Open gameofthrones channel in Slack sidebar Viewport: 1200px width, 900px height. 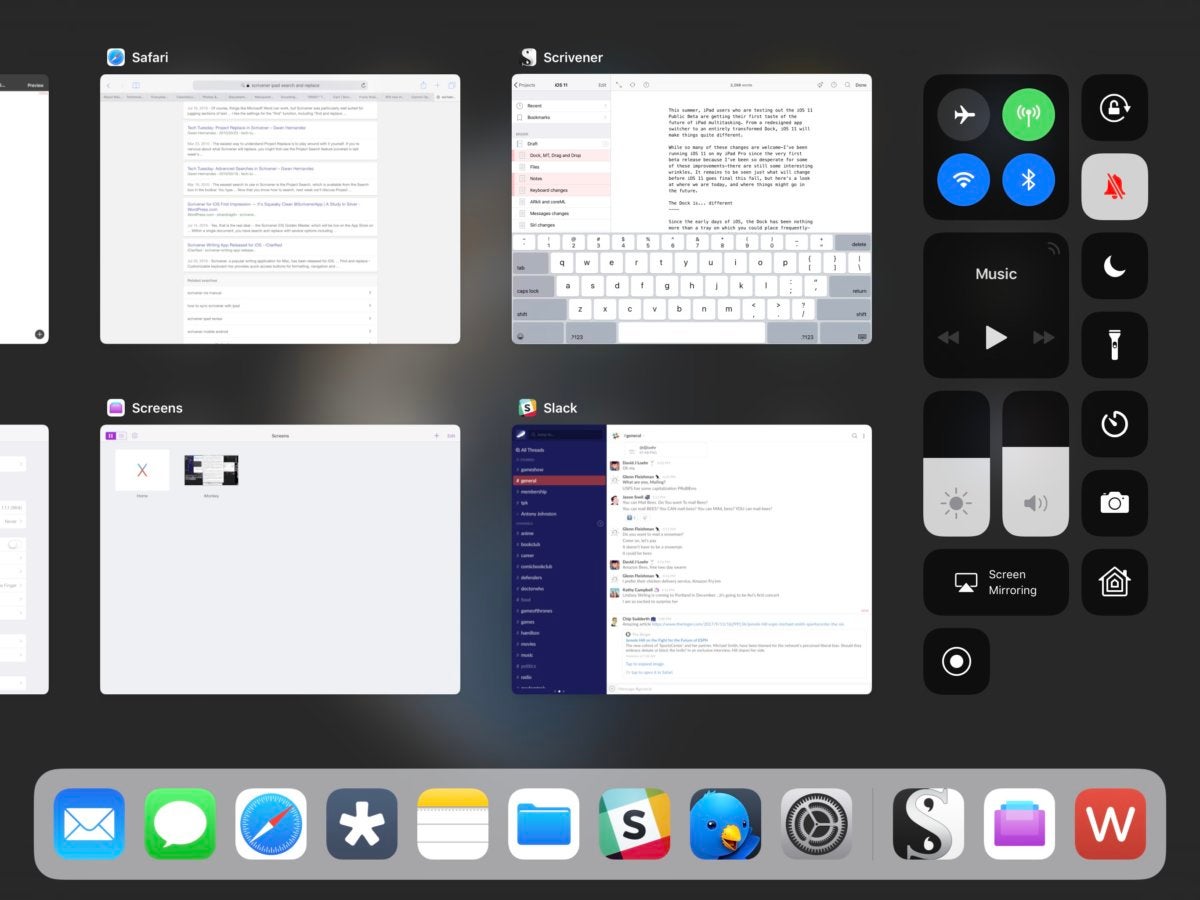coord(559,610)
